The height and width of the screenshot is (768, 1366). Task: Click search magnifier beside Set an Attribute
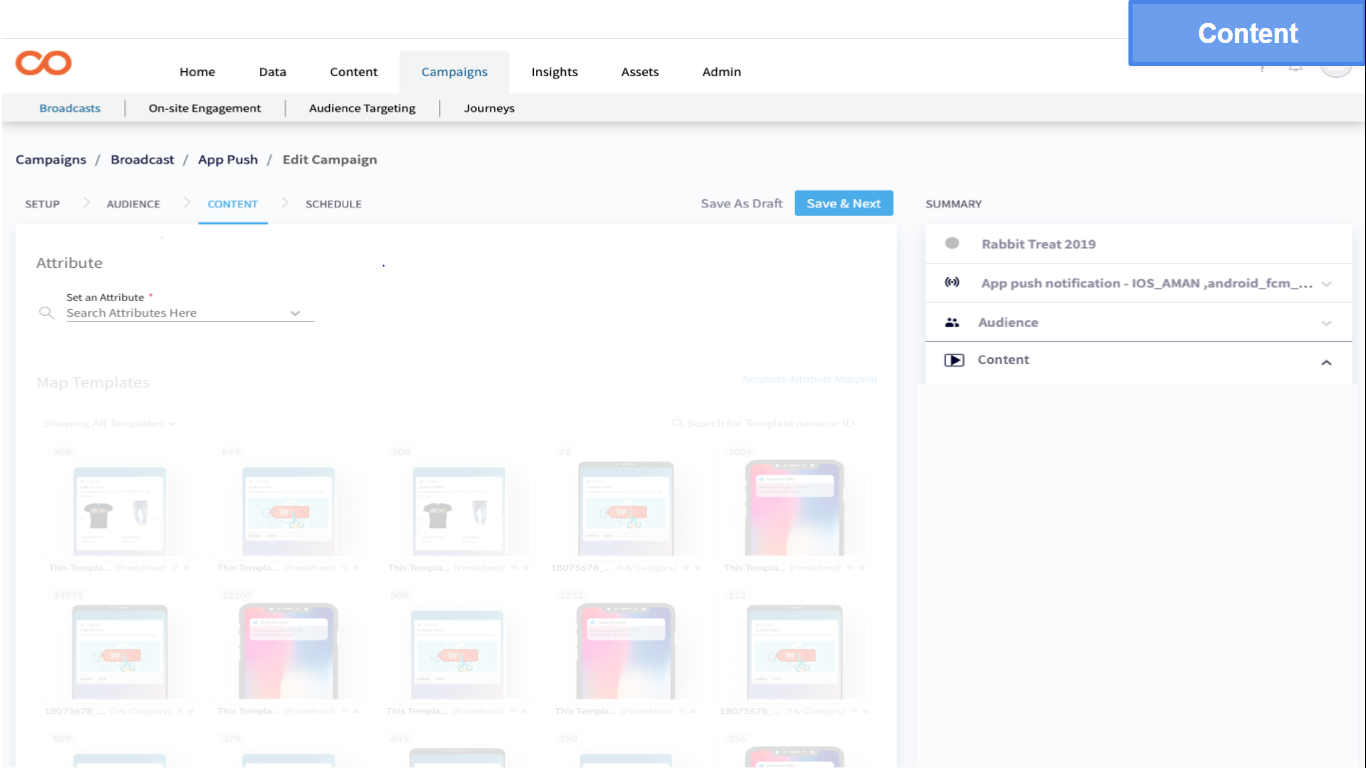(x=46, y=313)
